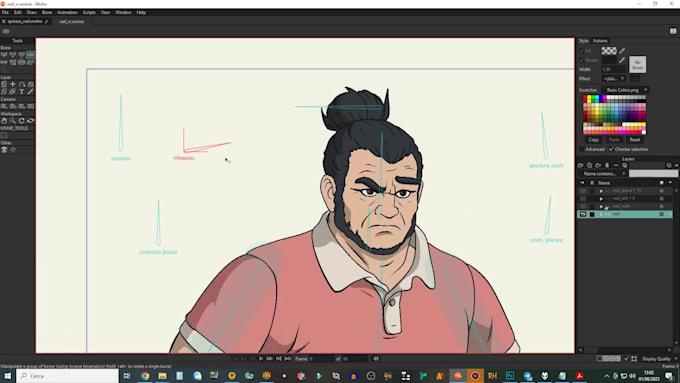The image size is (680, 383).
Task: Click the current Frame number field
Action: [x=321, y=359]
